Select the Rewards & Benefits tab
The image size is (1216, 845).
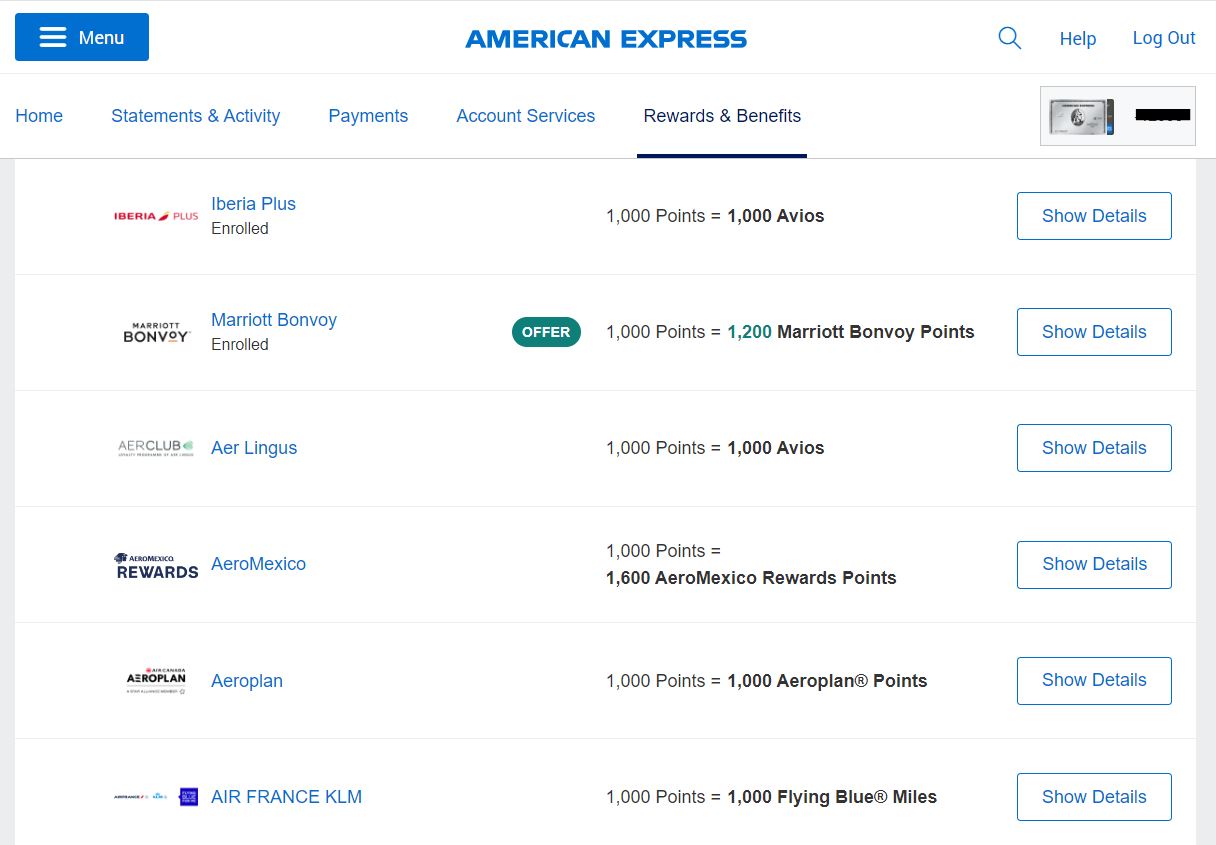[722, 116]
